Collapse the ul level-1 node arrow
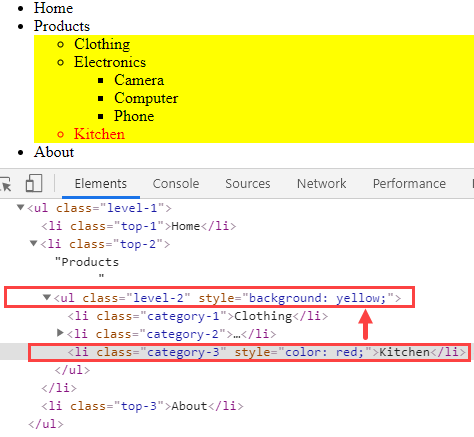 pyautogui.click(x=20, y=208)
